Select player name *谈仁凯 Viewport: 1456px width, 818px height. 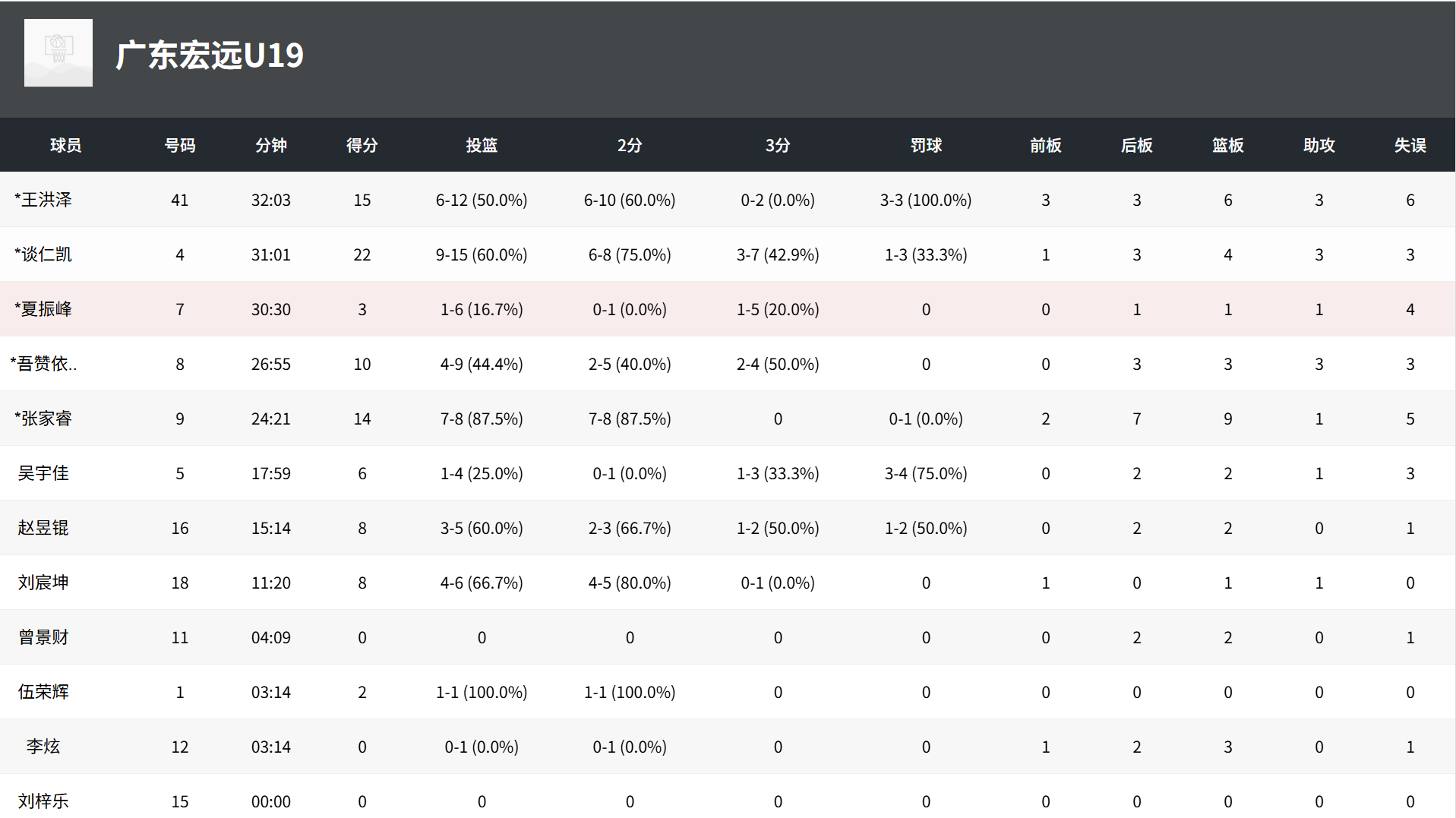[x=43, y=254]
